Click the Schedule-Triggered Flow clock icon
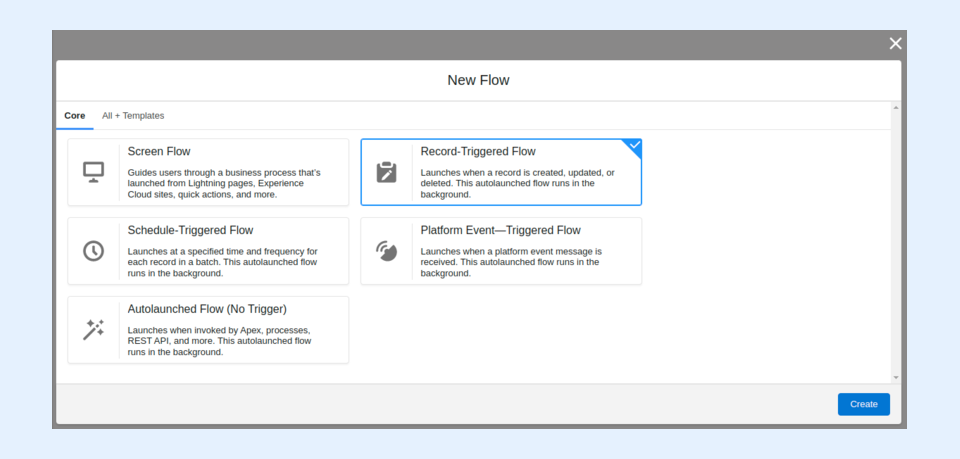The image size is (960, 459). tap(93, 251)
